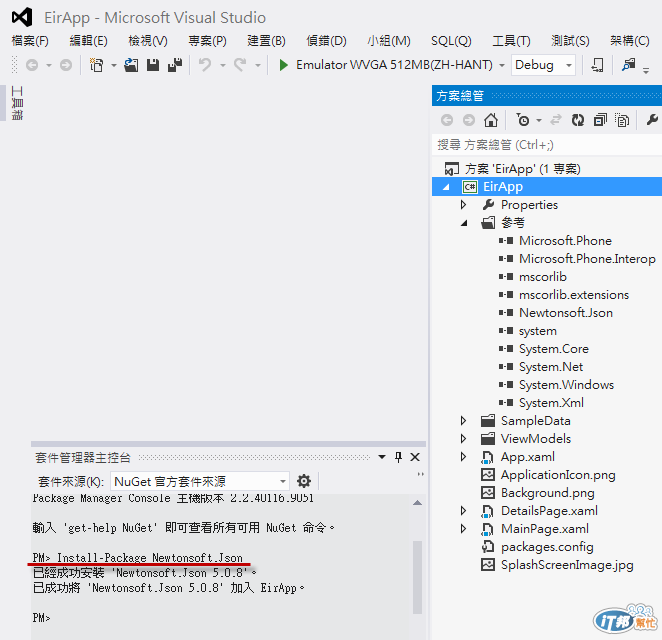Collapse the EirApp project node
The height and width of the screenshot is (640, 662).
(446, 187)
